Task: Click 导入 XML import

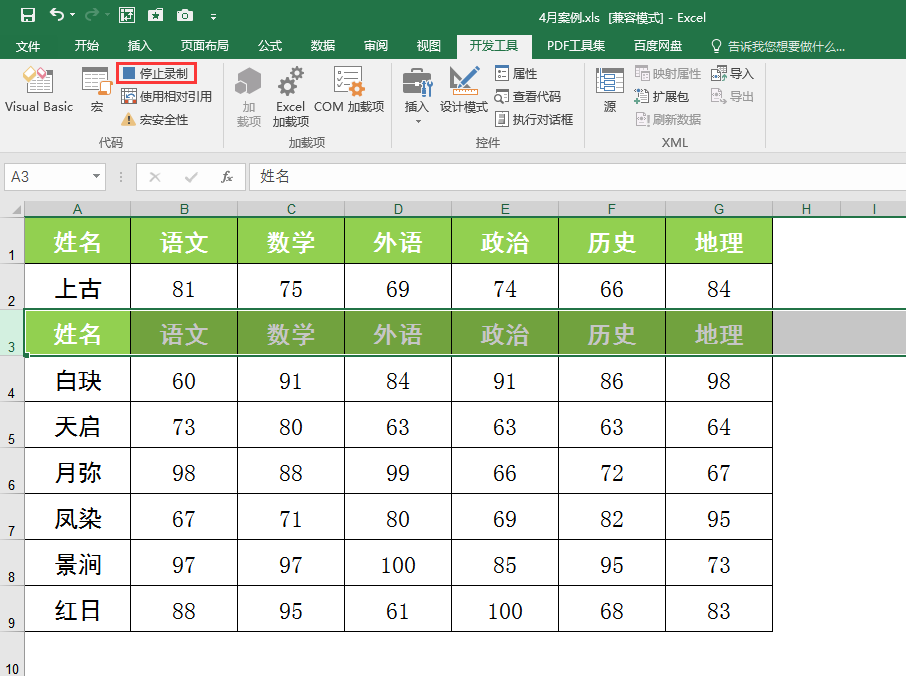Action: coord(733,73)
